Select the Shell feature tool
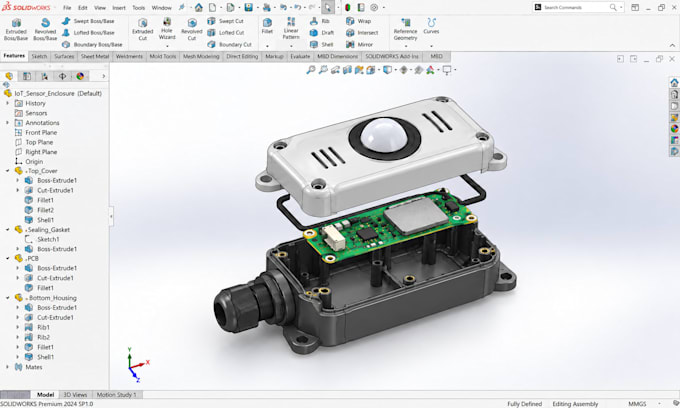This screenshot has width=680, height=408. 321,44
